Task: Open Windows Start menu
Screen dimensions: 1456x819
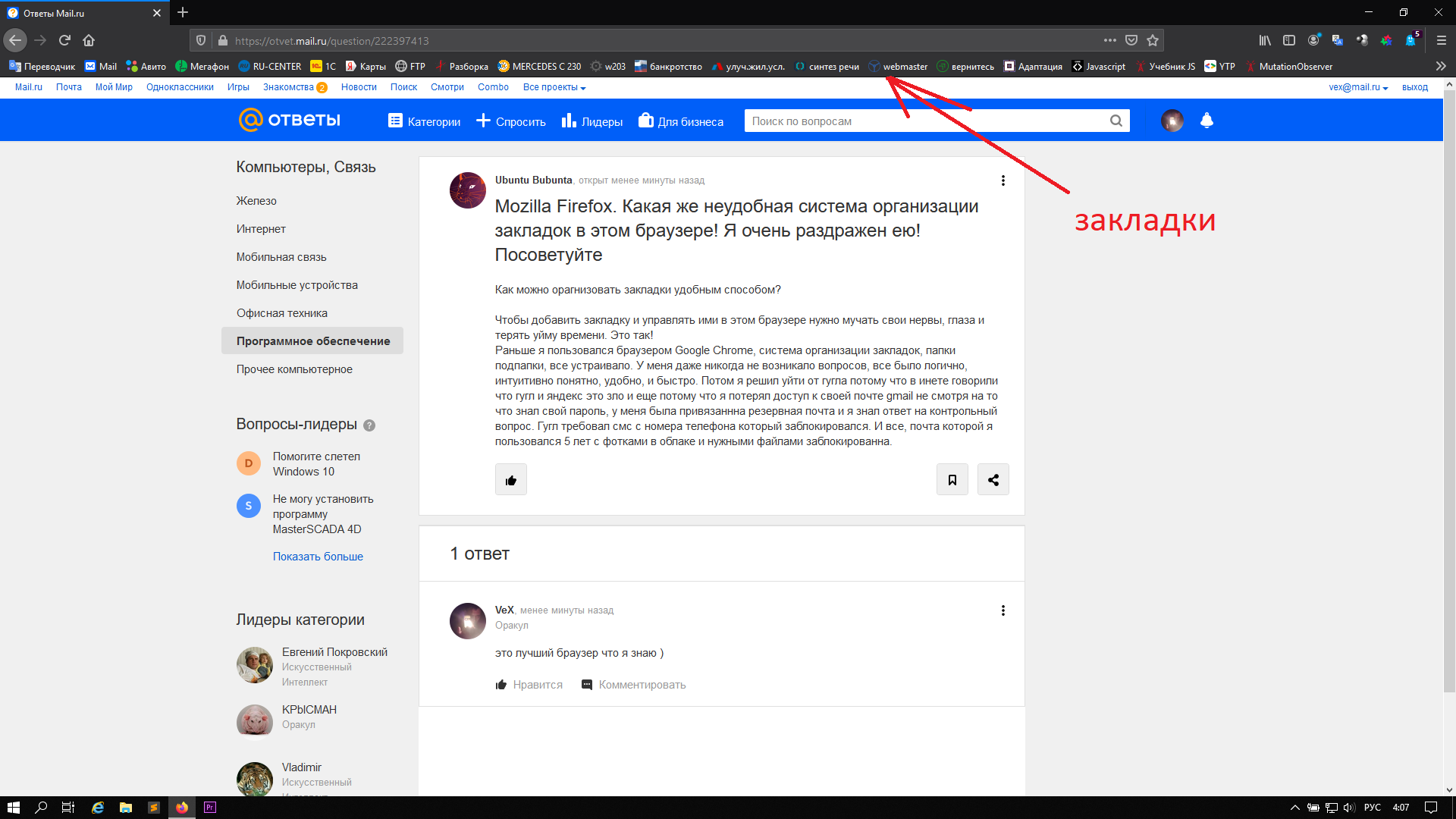Action: pos(14,808)
